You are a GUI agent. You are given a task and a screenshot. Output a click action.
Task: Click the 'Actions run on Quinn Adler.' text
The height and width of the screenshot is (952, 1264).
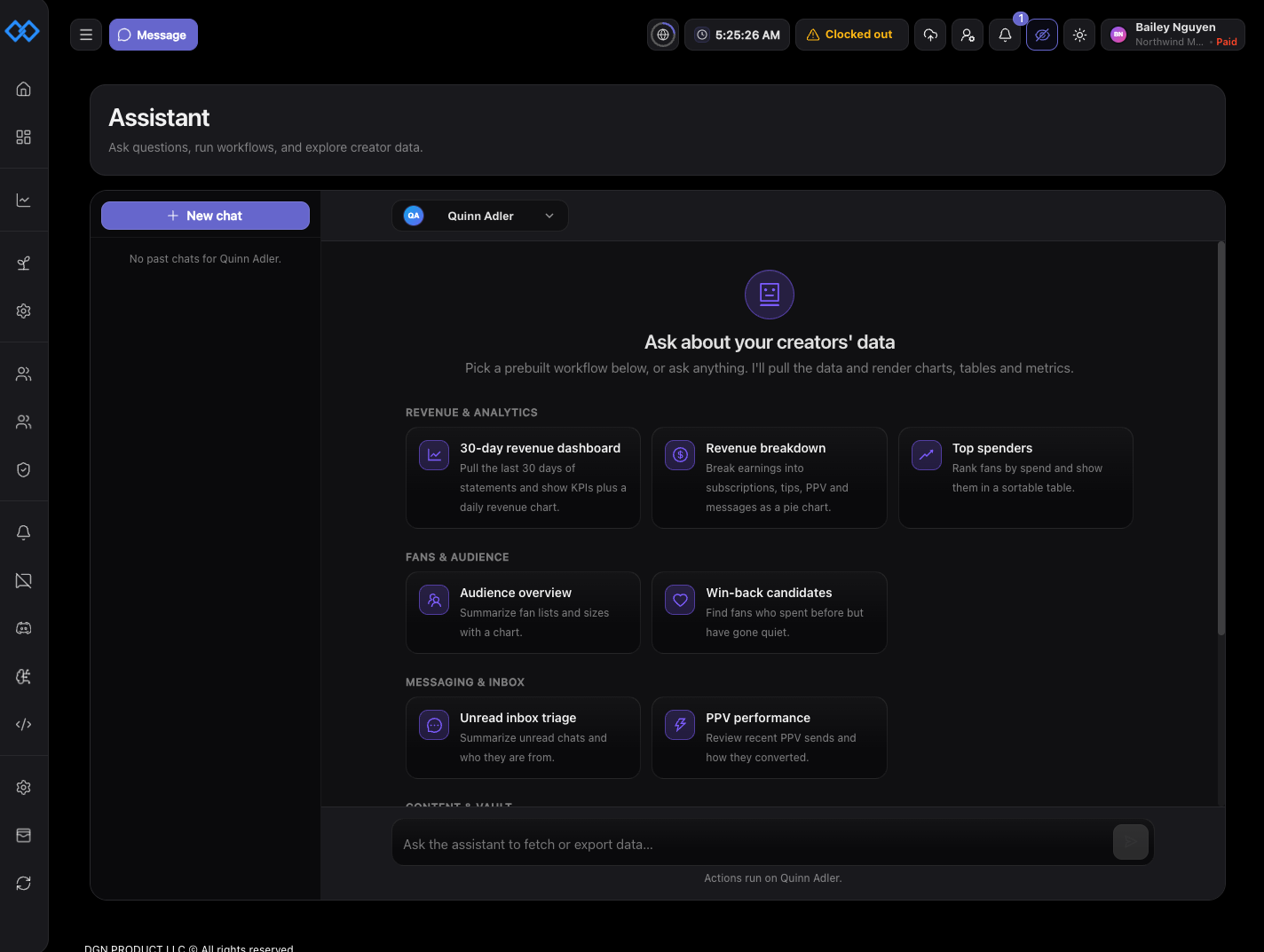(773, 878)
